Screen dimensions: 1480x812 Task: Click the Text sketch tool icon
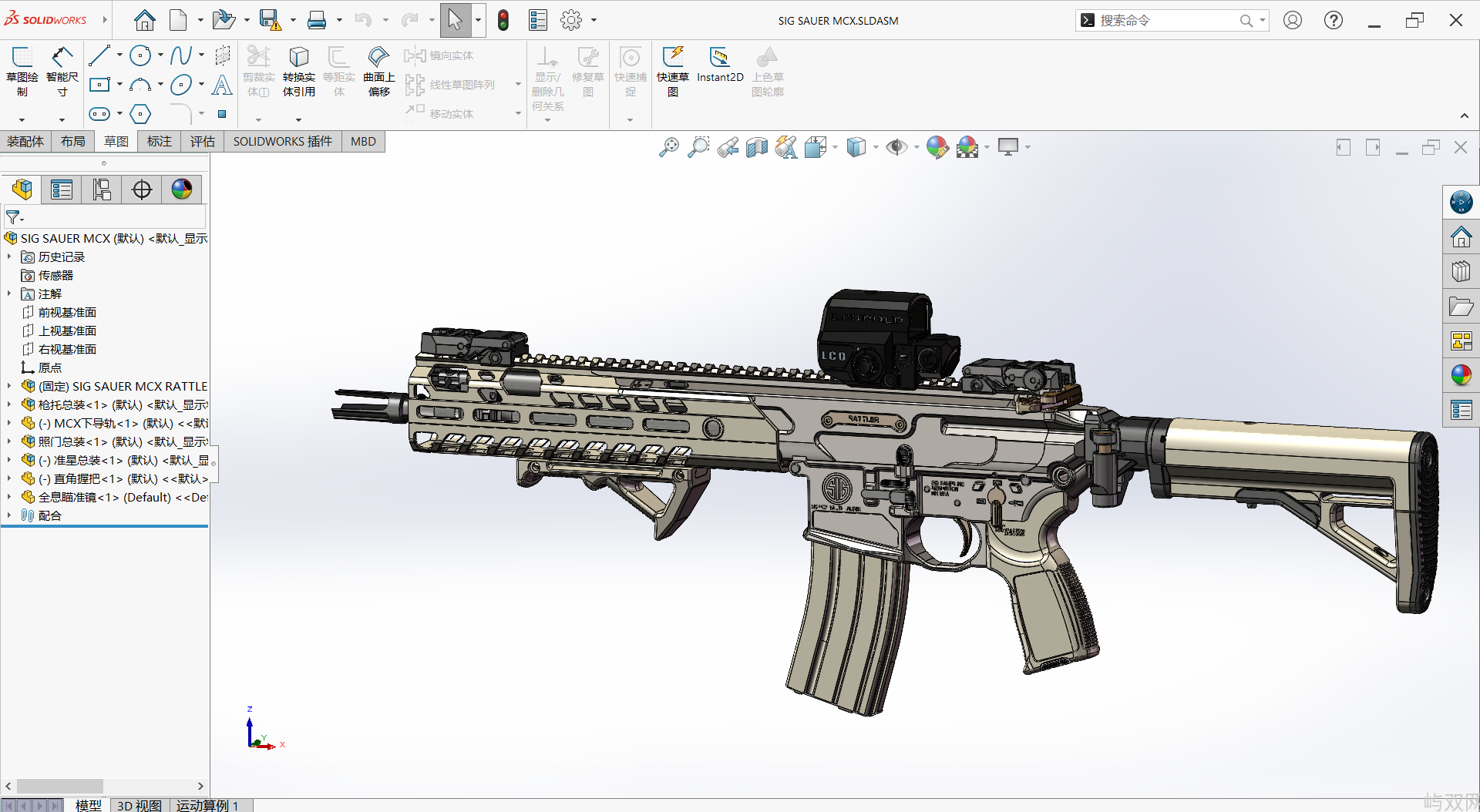click(222, 85)
